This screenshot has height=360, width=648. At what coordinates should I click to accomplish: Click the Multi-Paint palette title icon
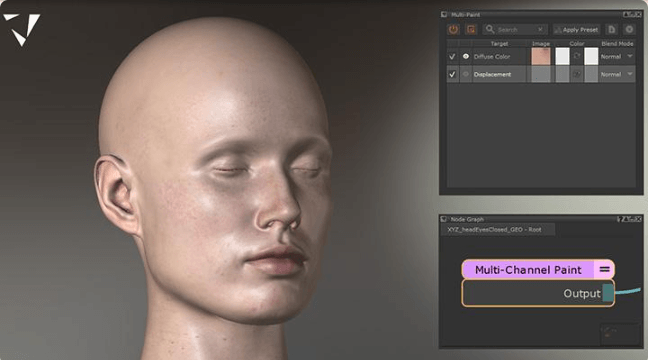click(x=444, y=14)
